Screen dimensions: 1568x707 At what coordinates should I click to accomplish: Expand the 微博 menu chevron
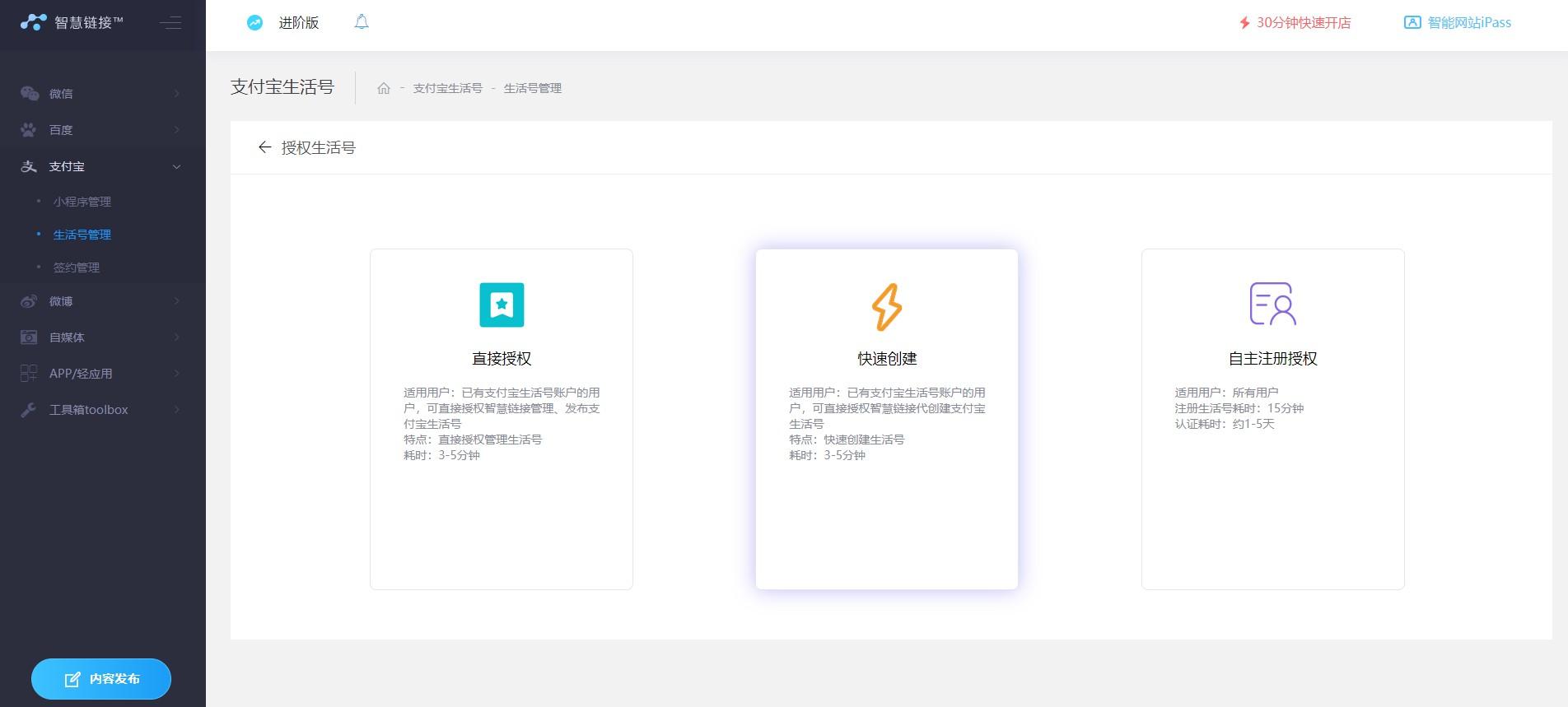pos(176,301)
